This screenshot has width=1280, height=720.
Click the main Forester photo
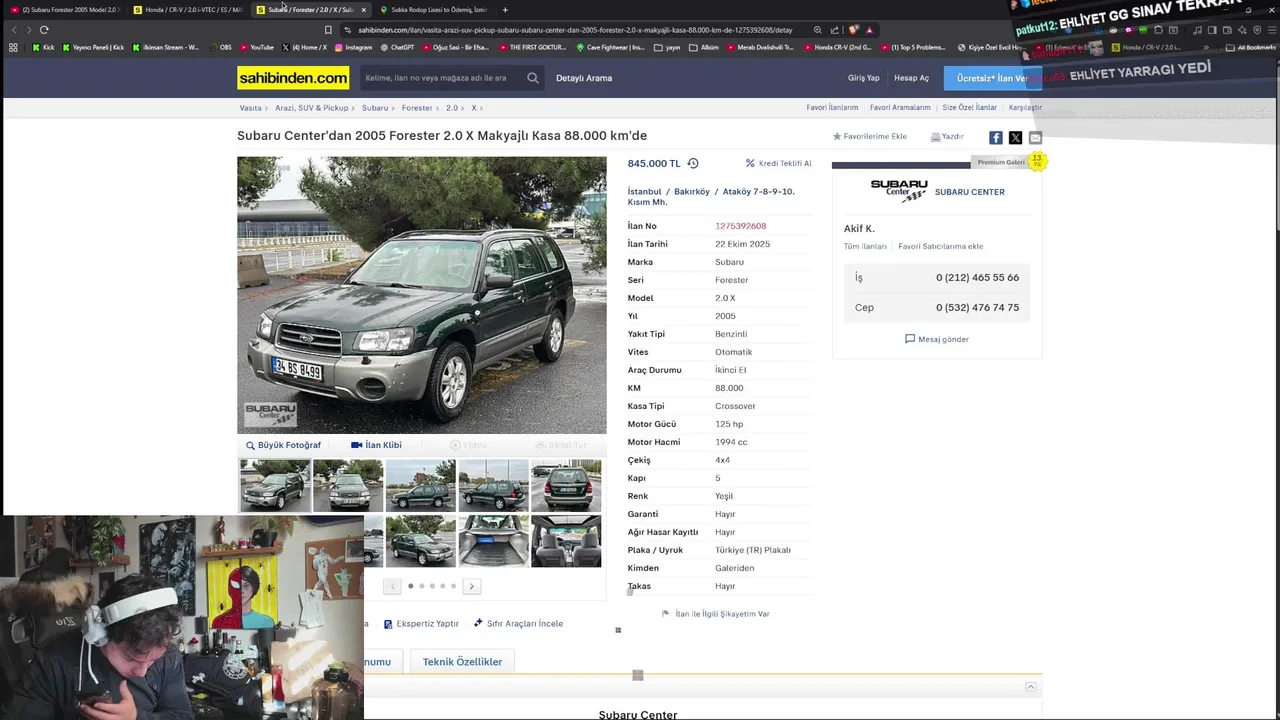tap(421, 295)
